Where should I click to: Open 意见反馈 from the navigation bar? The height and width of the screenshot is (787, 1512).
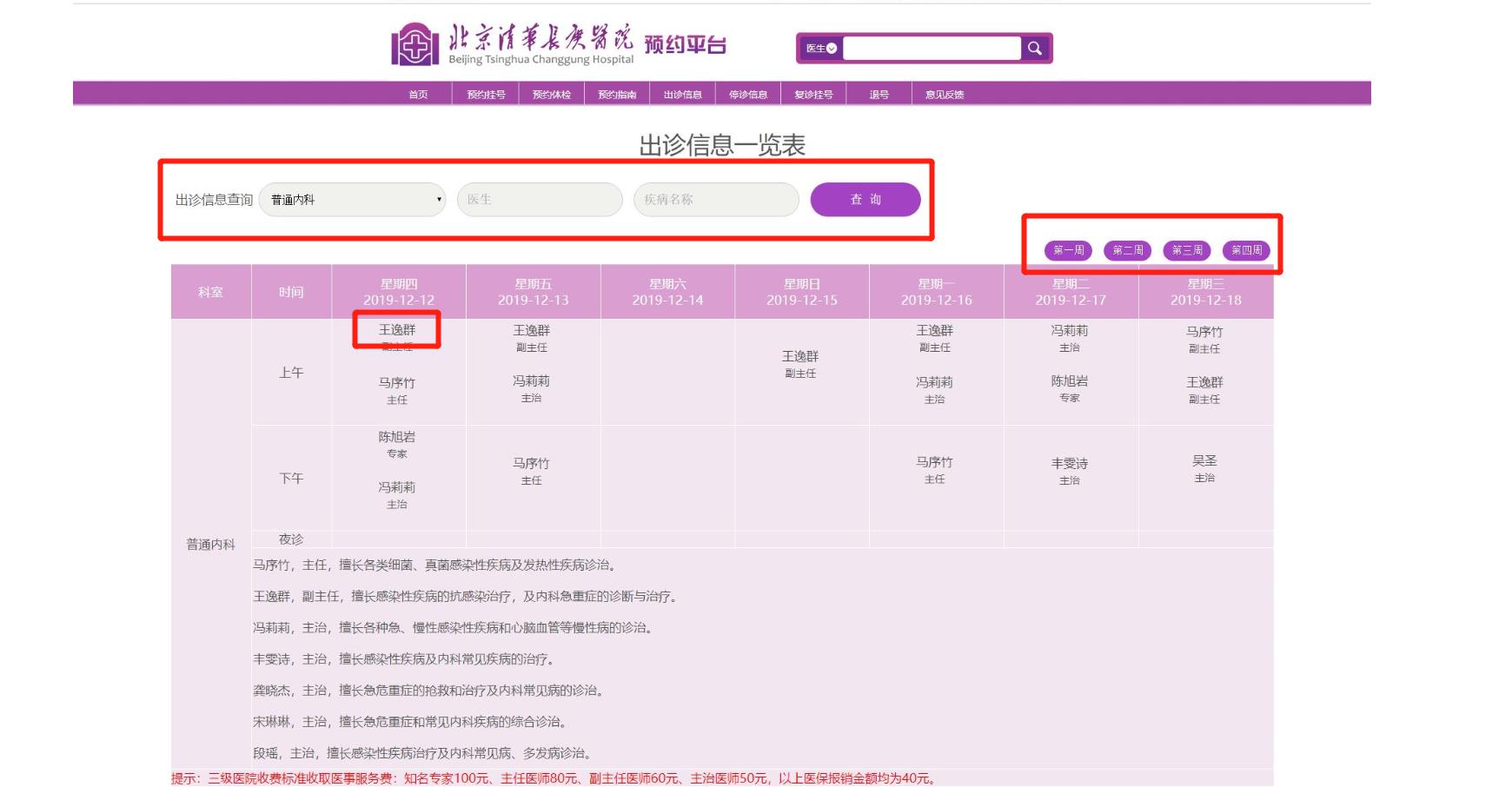[x=945, y=95]
